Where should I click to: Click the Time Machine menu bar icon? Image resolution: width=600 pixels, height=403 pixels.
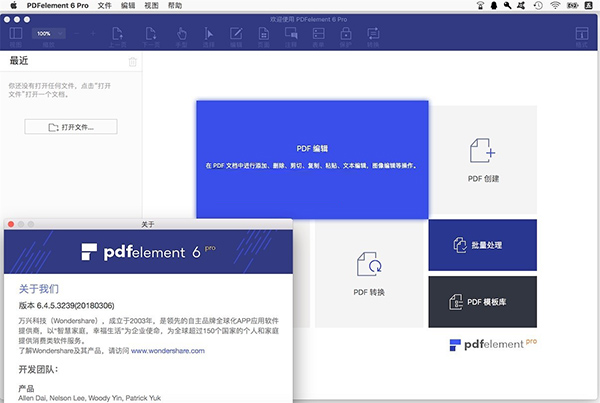point(538,5)
